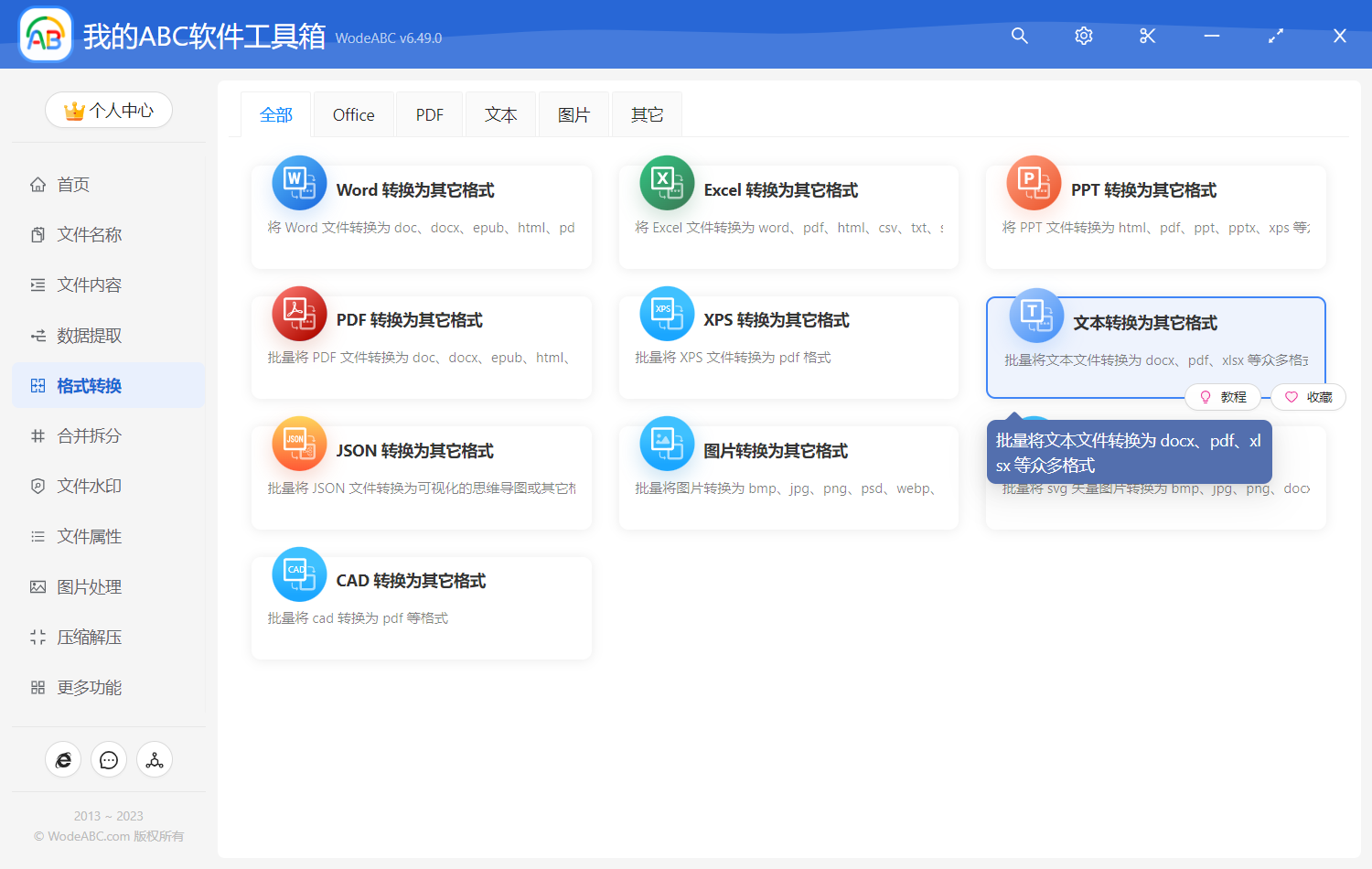Viewport: 1372px width, 869px height.
Task: Switch to the Office tab
Action: point(353,113)
